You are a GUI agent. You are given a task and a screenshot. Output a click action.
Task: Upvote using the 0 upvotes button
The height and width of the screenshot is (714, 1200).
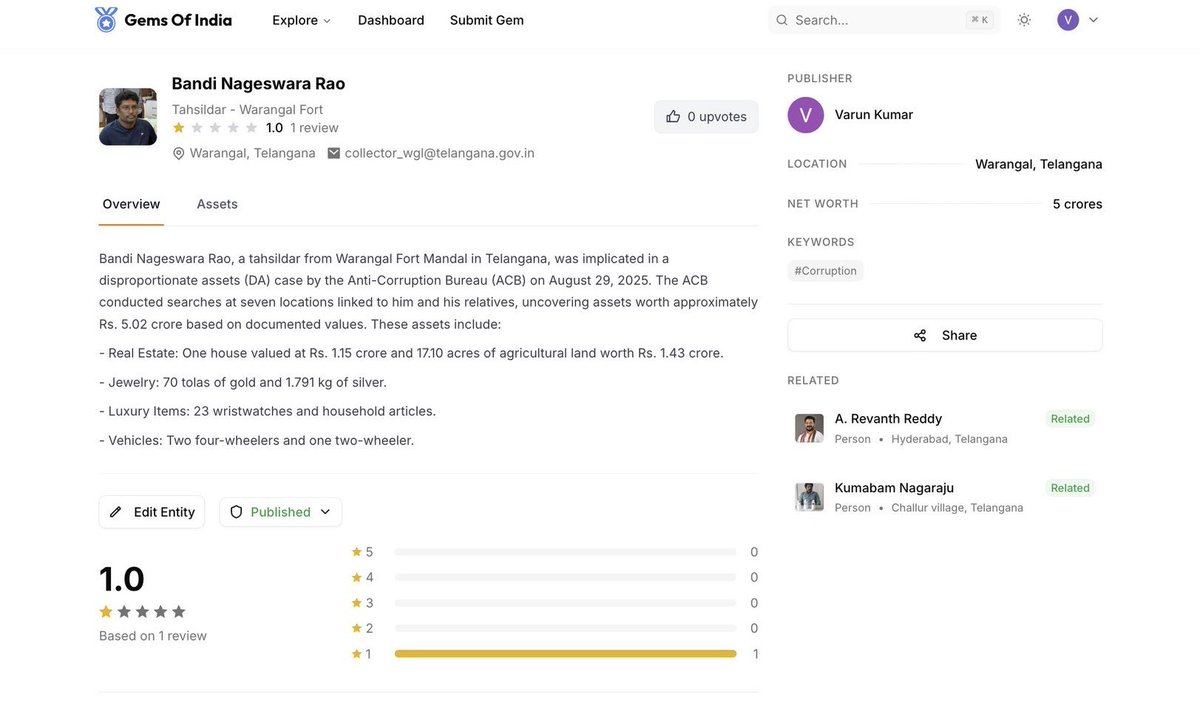point(706,117)
